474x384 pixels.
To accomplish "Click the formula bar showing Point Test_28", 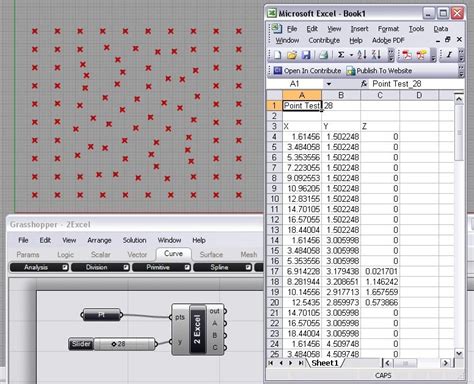I will pos(417,84).
